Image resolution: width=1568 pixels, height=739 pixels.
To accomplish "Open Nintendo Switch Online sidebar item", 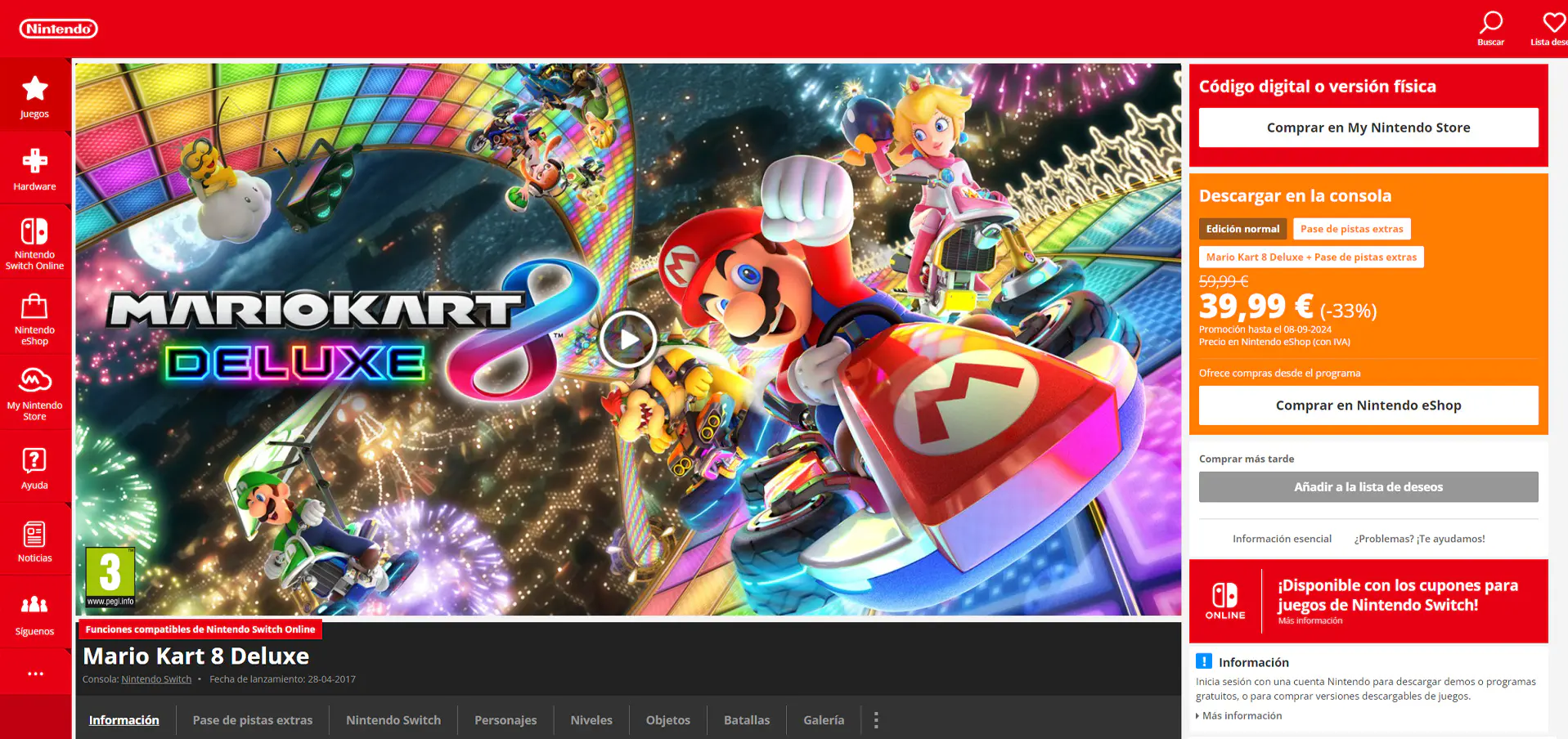I will point(34,242).
